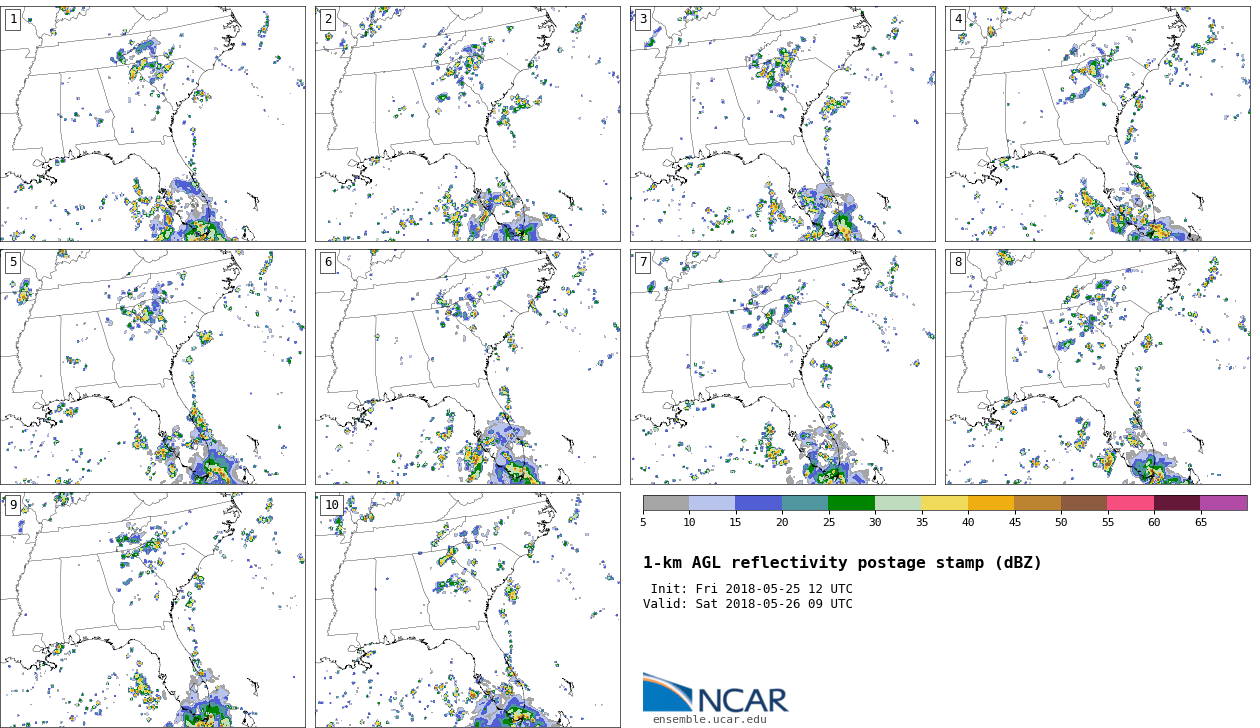Image resolution: width=1260 pixels, height=728 pixels.
Task: Click the member 5 reflectivity panel
Action: pos(152,366)
